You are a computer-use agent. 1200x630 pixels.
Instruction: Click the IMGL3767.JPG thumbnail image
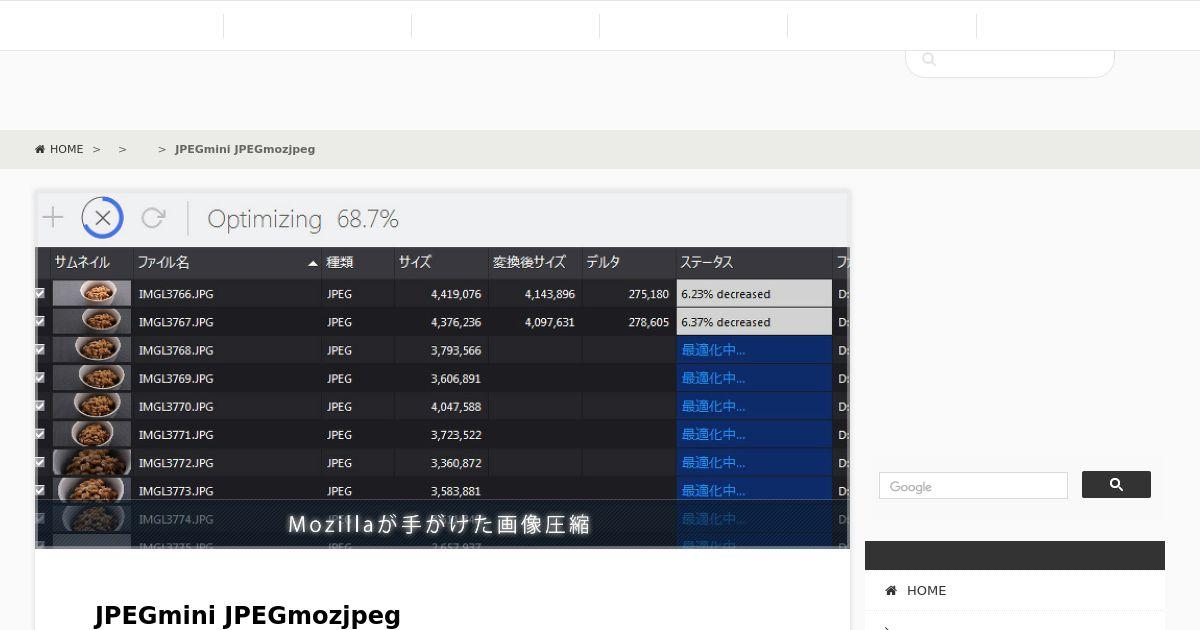(92, 321)
